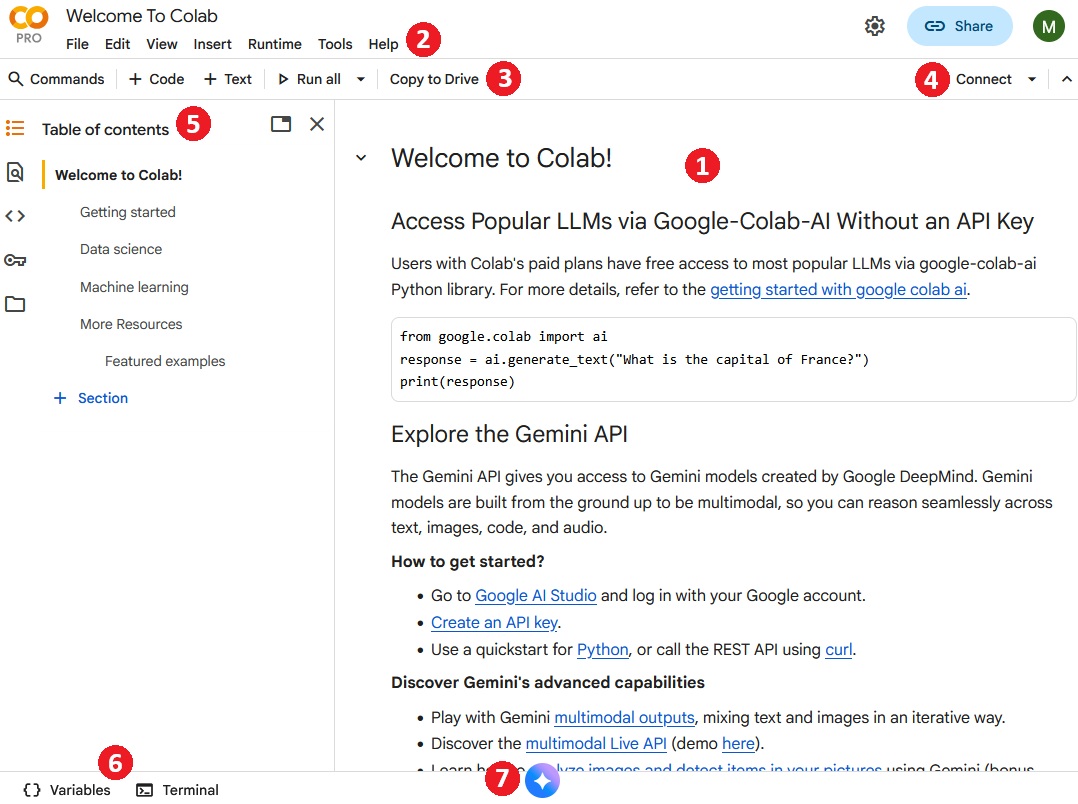Image resolution: width=1078 pixels, height=804 pixels.
Task: Click the Gemini sparkle button
Action: point(542,781)
